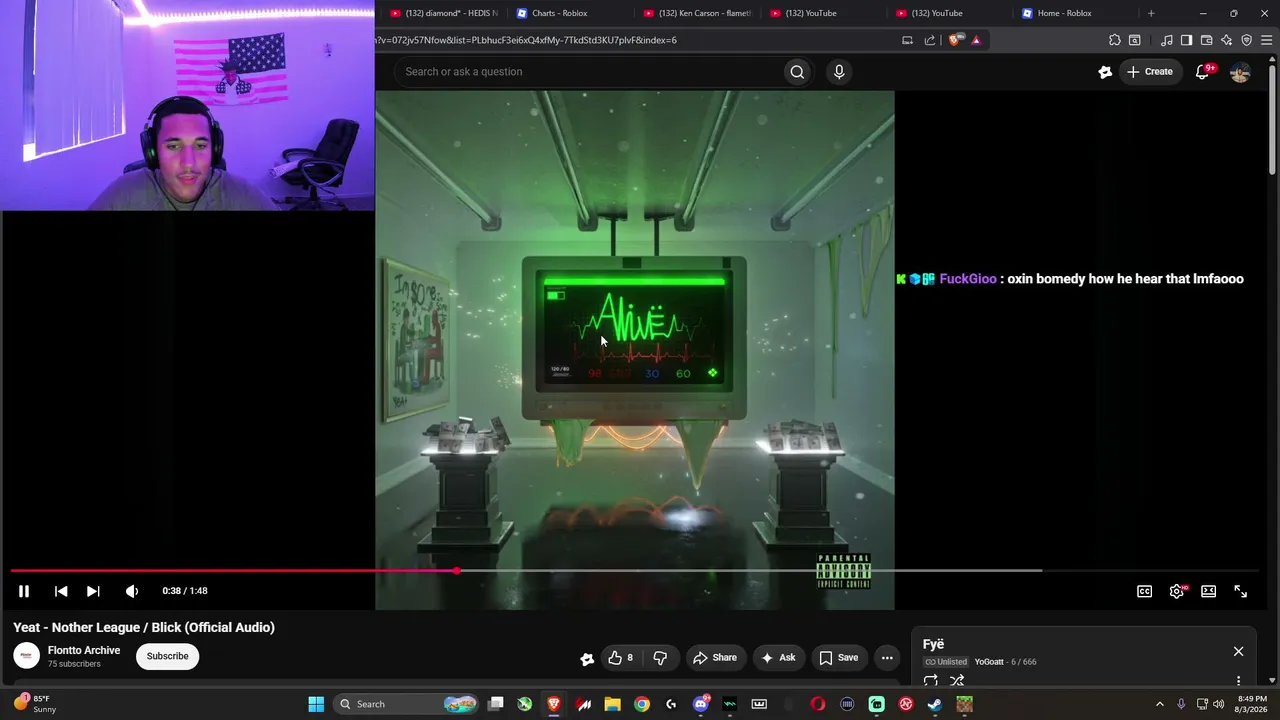Open the Create button menu
Viewport: 1280px width, 720px height.
pos(1150,72)
